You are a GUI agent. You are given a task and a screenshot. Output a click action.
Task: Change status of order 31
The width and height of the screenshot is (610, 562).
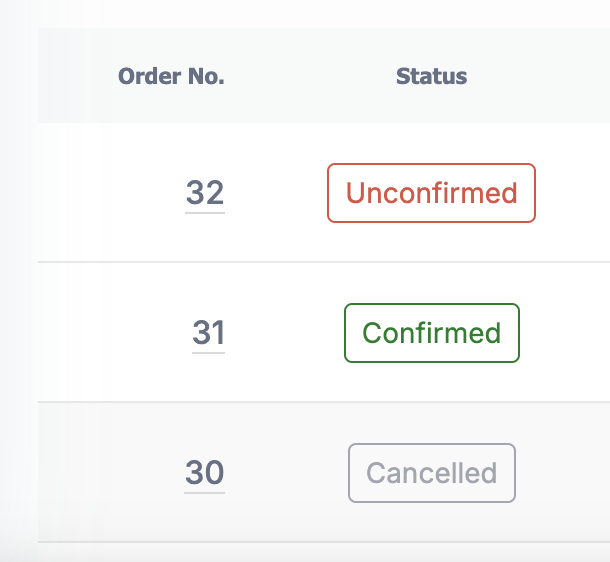432,333
